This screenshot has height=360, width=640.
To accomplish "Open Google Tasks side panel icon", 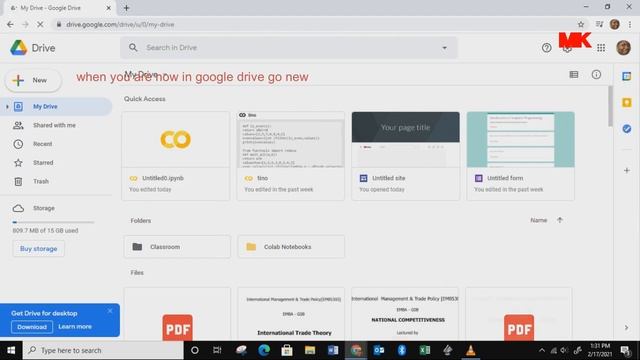I will 627,129.
